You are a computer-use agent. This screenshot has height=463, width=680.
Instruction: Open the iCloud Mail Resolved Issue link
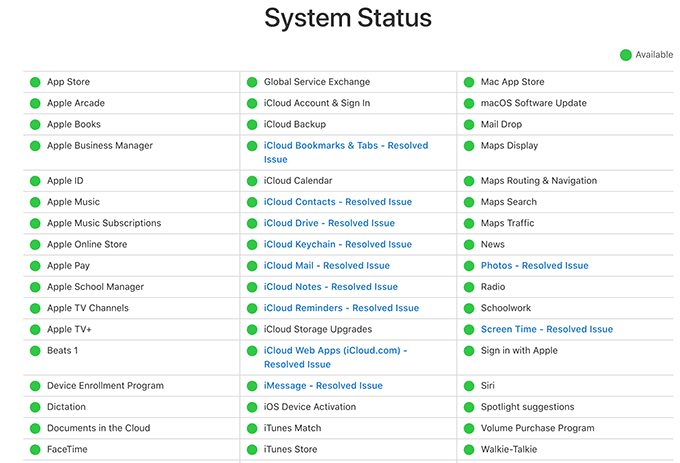327,266
